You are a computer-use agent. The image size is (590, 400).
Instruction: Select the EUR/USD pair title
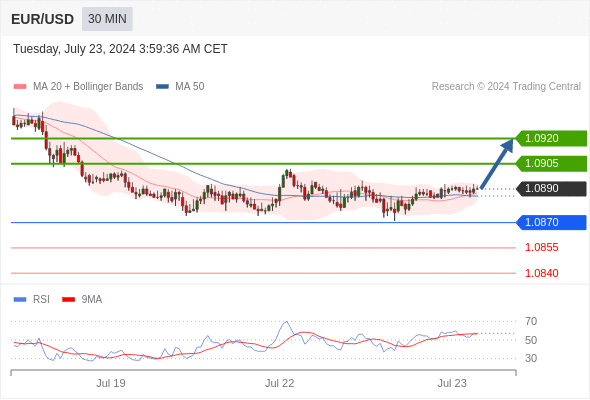pyautogui.click(x=43, y=19)
